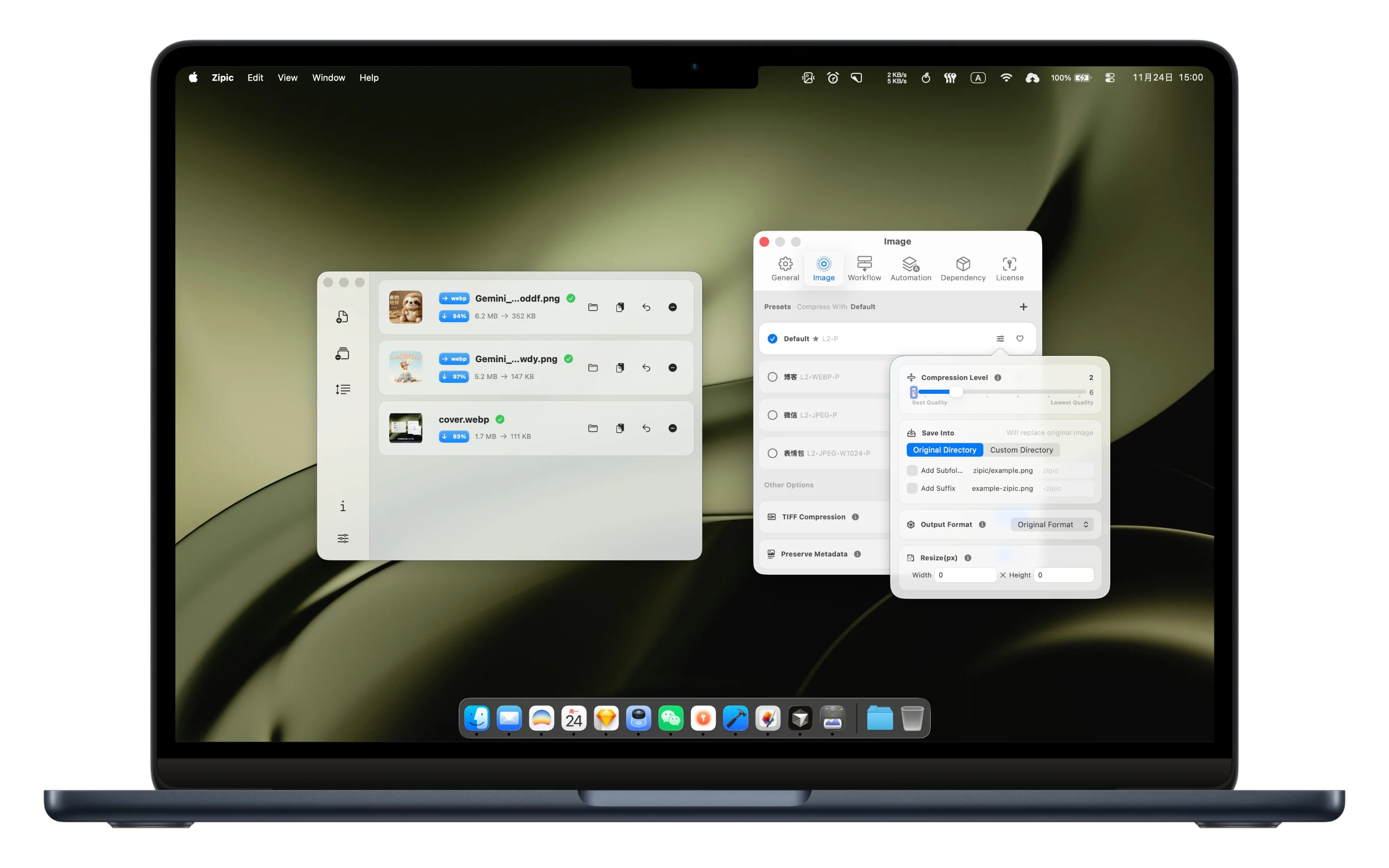The image size is (1389, 868).
Task: Copy the compressed cover.webp file
Action: [x=620, y=428]
